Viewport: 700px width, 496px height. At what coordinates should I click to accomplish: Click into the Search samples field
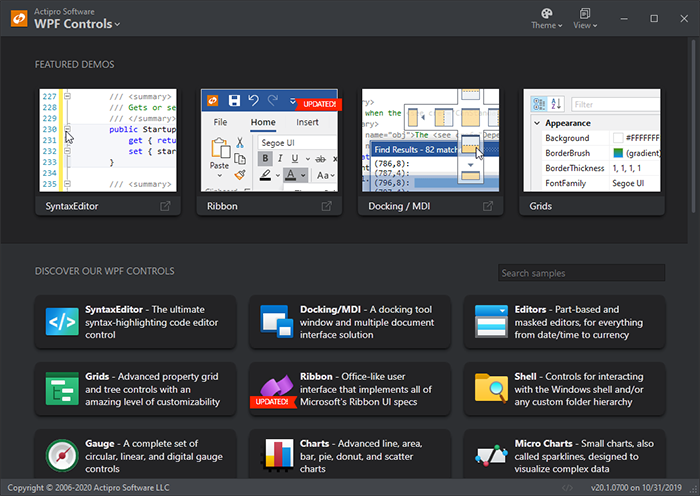click(x=581, y=273)
